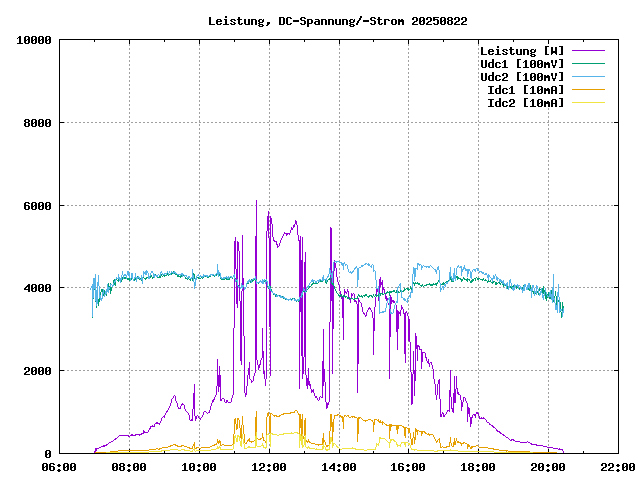Click the purple Leistung line sample in legend

click(x=588, y=51)
